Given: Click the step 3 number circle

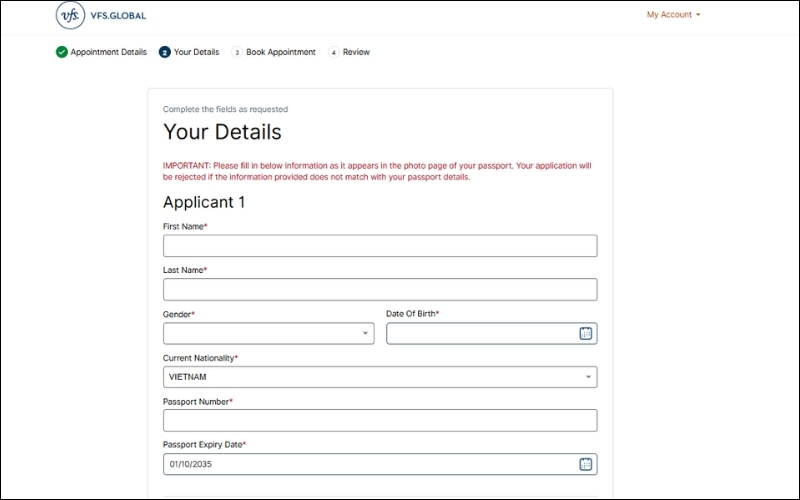Looking at the screenshot, I should point(237,52).
